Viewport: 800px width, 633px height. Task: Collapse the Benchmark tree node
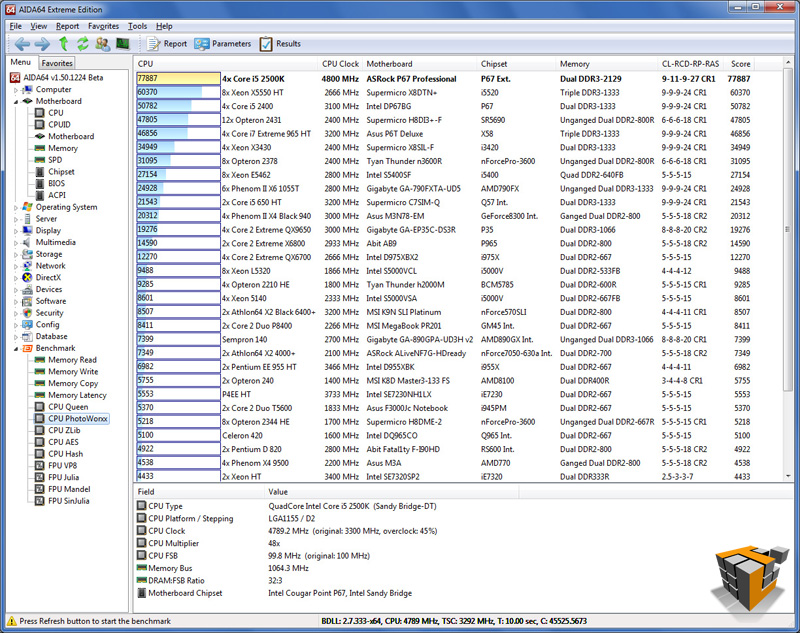[x=16, y=349]
